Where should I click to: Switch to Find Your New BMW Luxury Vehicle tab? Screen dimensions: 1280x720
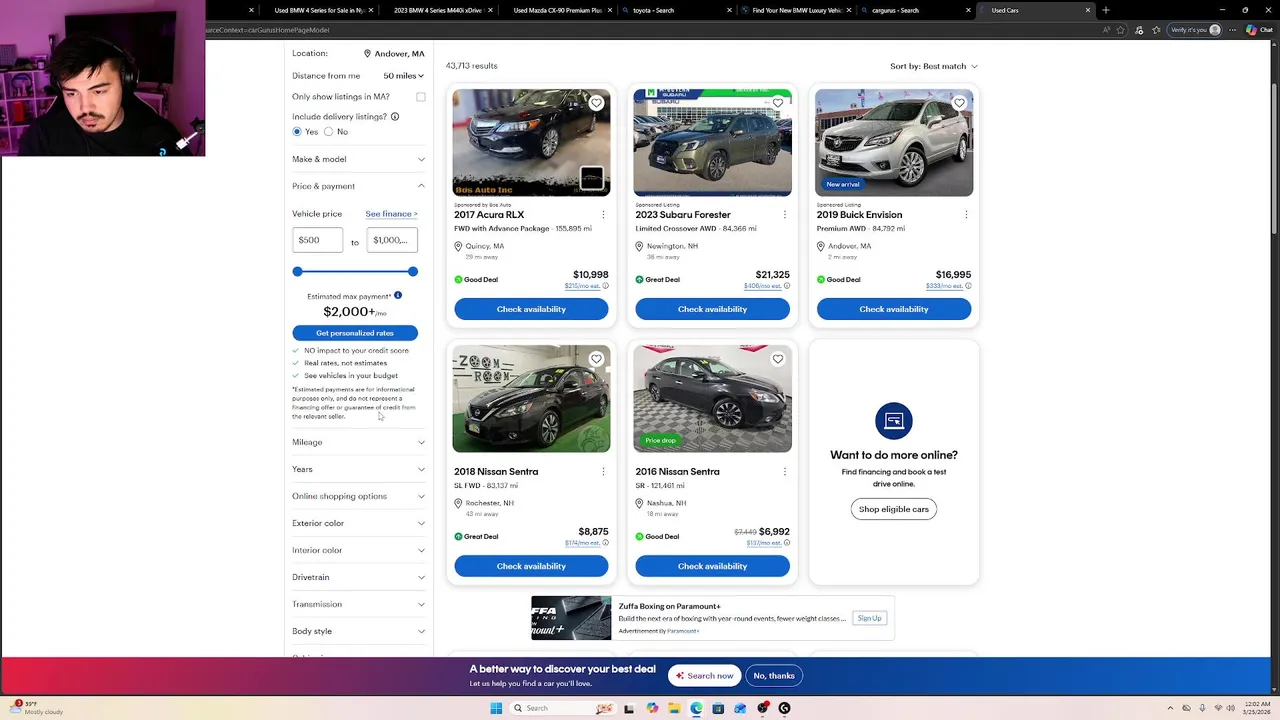(795, 10)
